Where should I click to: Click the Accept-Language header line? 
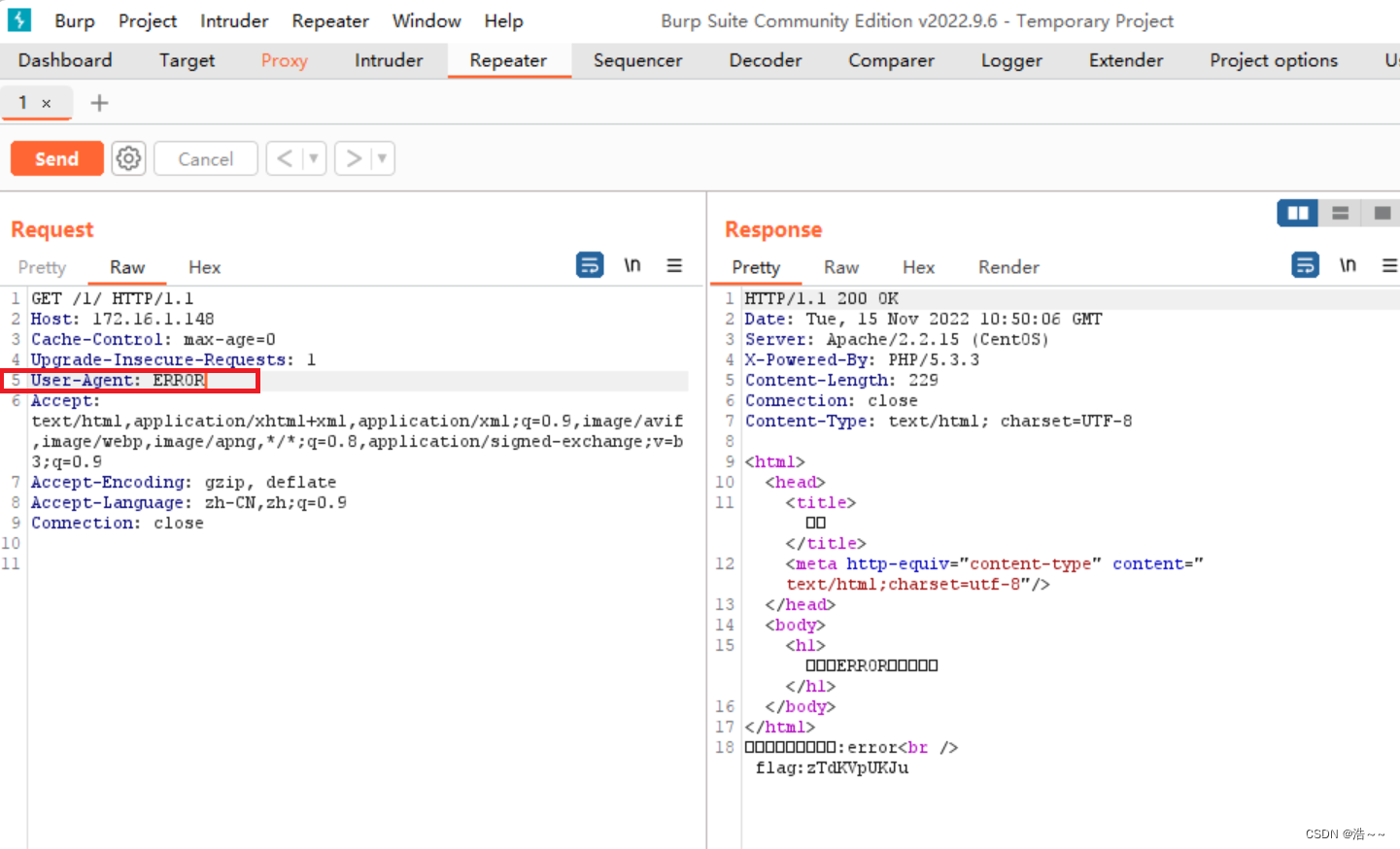(x=188, y=502)
